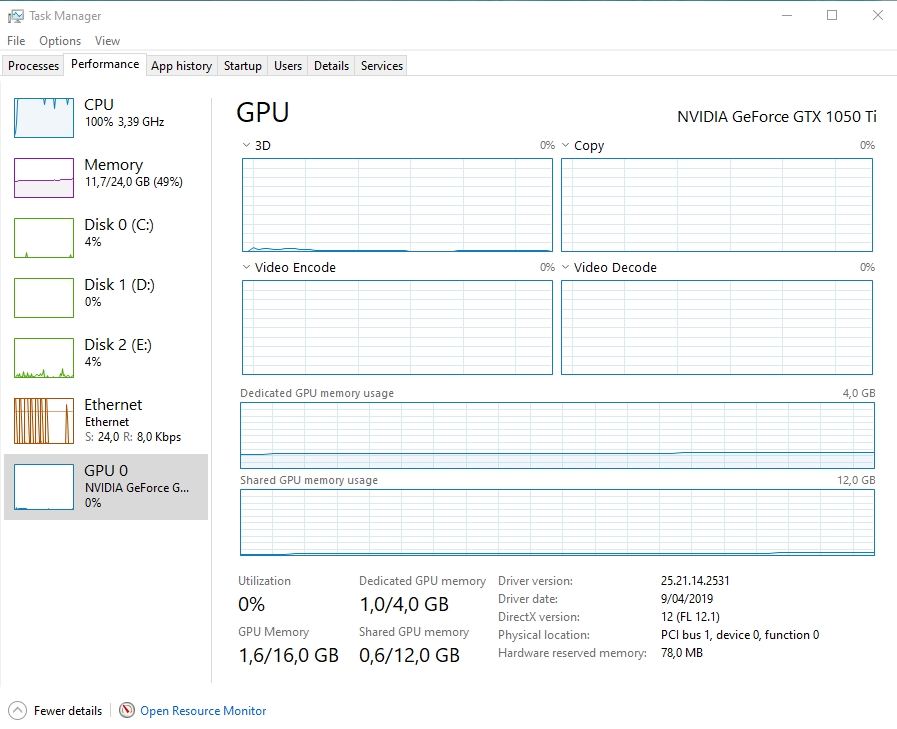The width and height of the screenshot is (897, 729).
Task: Select the CPU usage graph thumbnail
Action: pyautogui.click(x=44, y=118)
